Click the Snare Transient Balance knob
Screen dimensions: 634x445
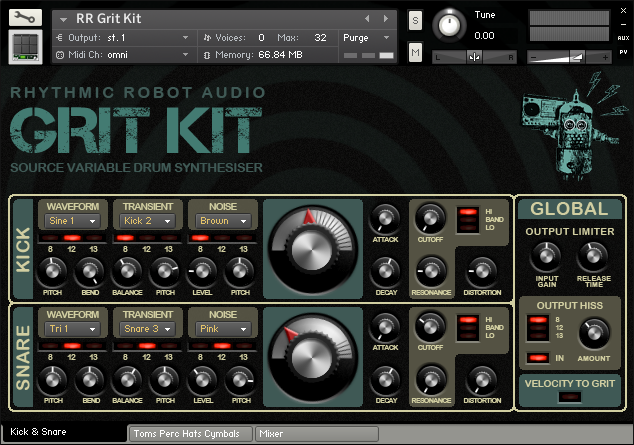click(127, 380)
